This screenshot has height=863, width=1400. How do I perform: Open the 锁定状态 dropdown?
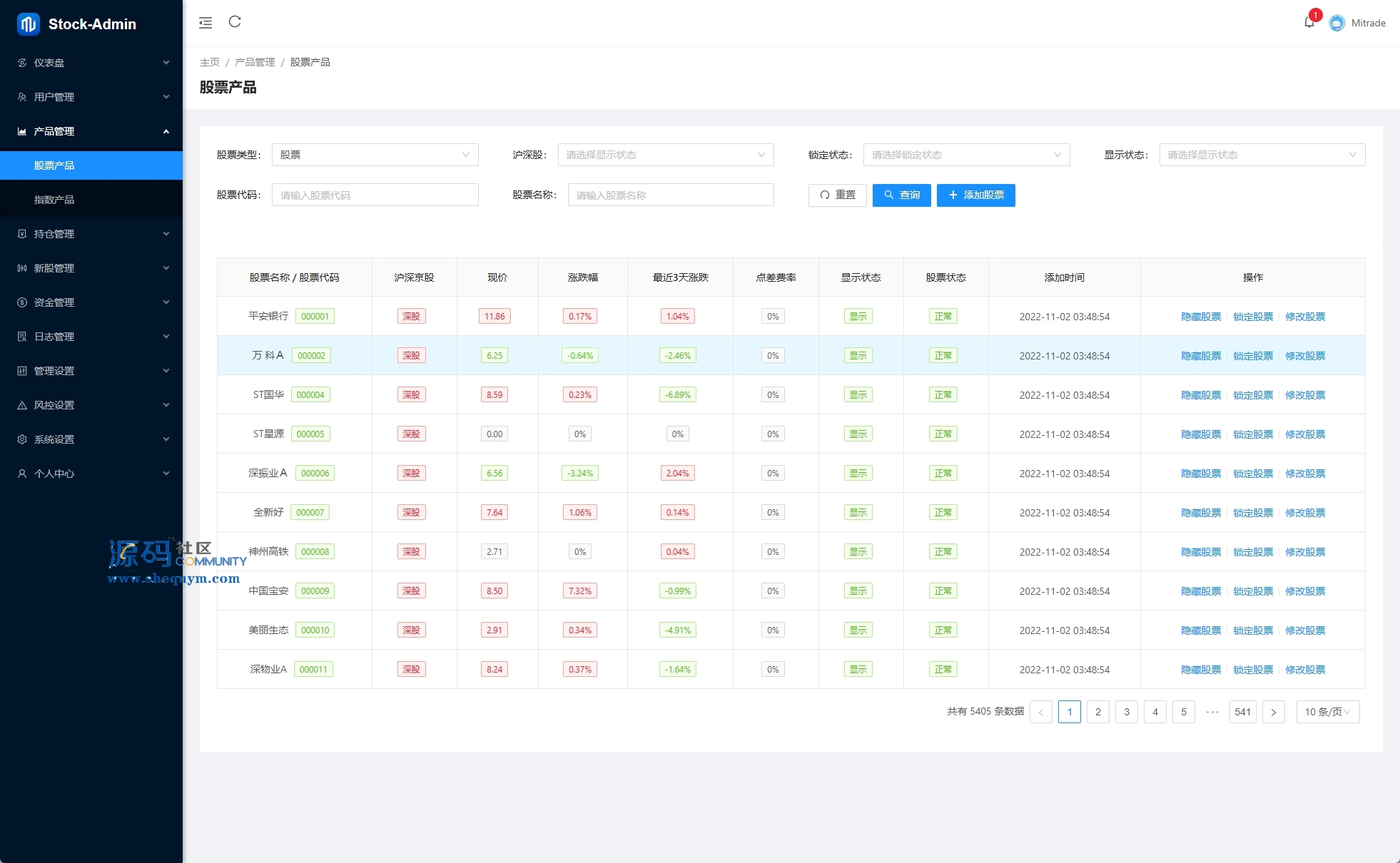pyautogui.click(x=966, y=155)
